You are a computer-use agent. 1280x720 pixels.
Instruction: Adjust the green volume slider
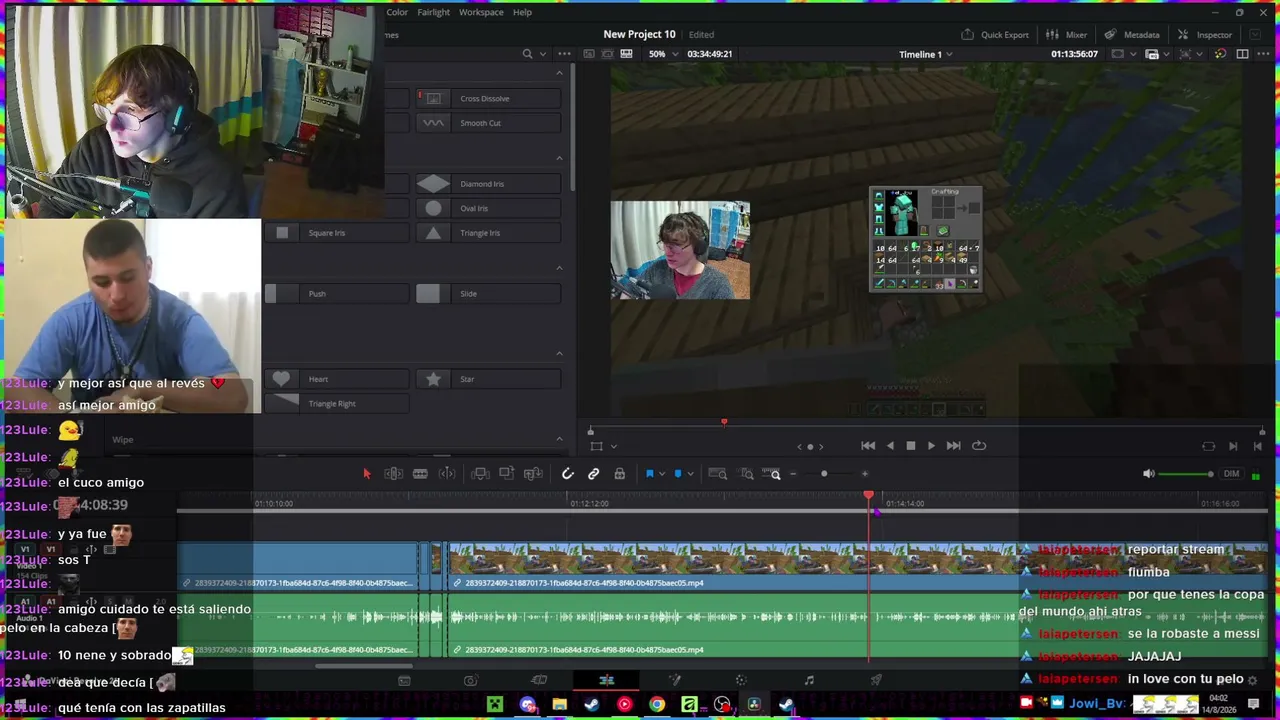point(1186,474)
